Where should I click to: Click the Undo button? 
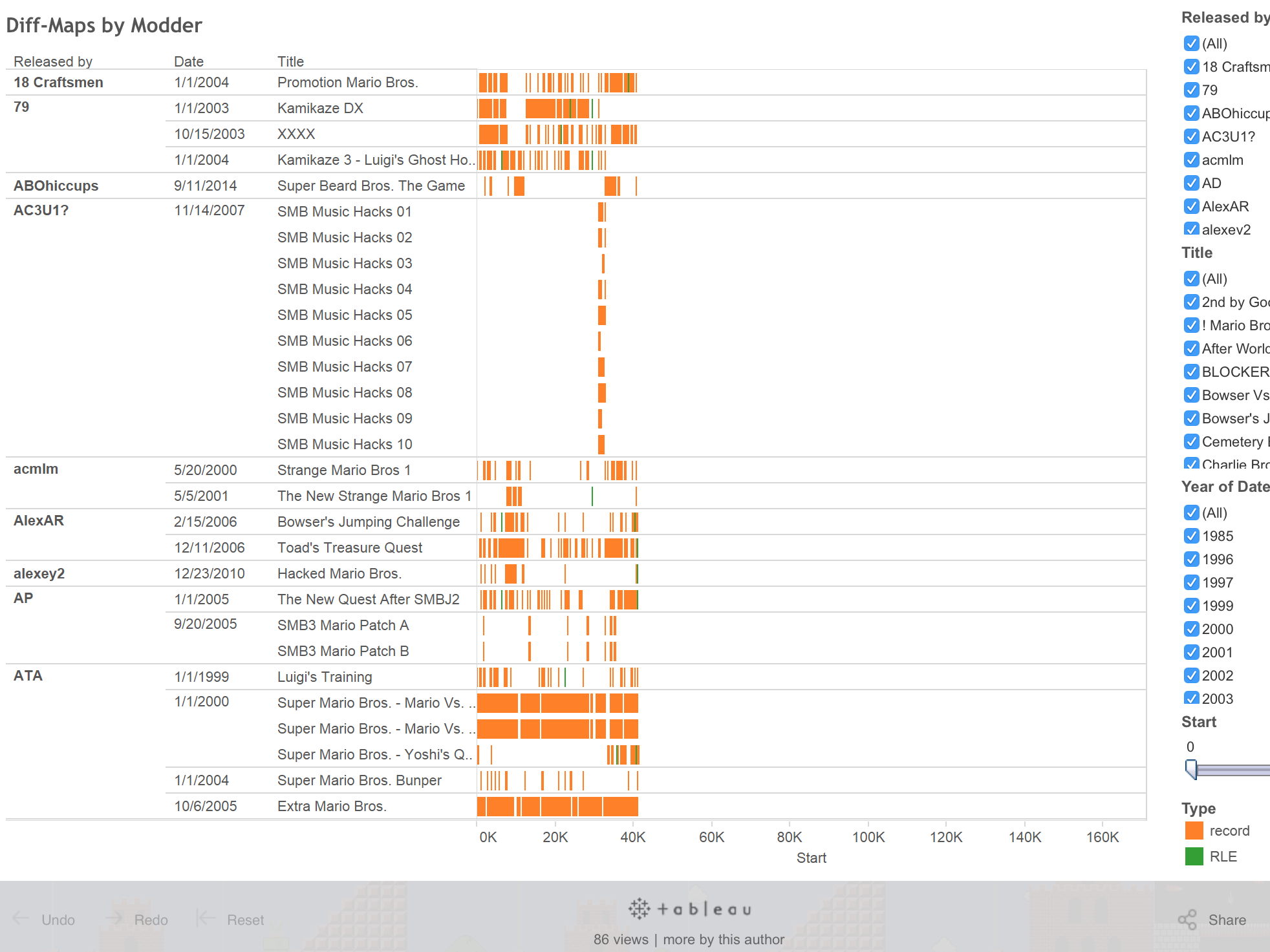click(x=43, y=919)
